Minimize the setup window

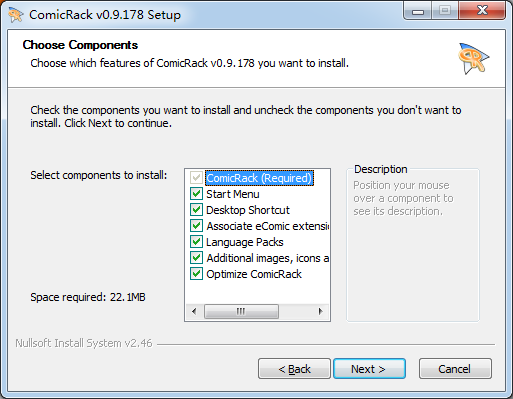point(418,11)
